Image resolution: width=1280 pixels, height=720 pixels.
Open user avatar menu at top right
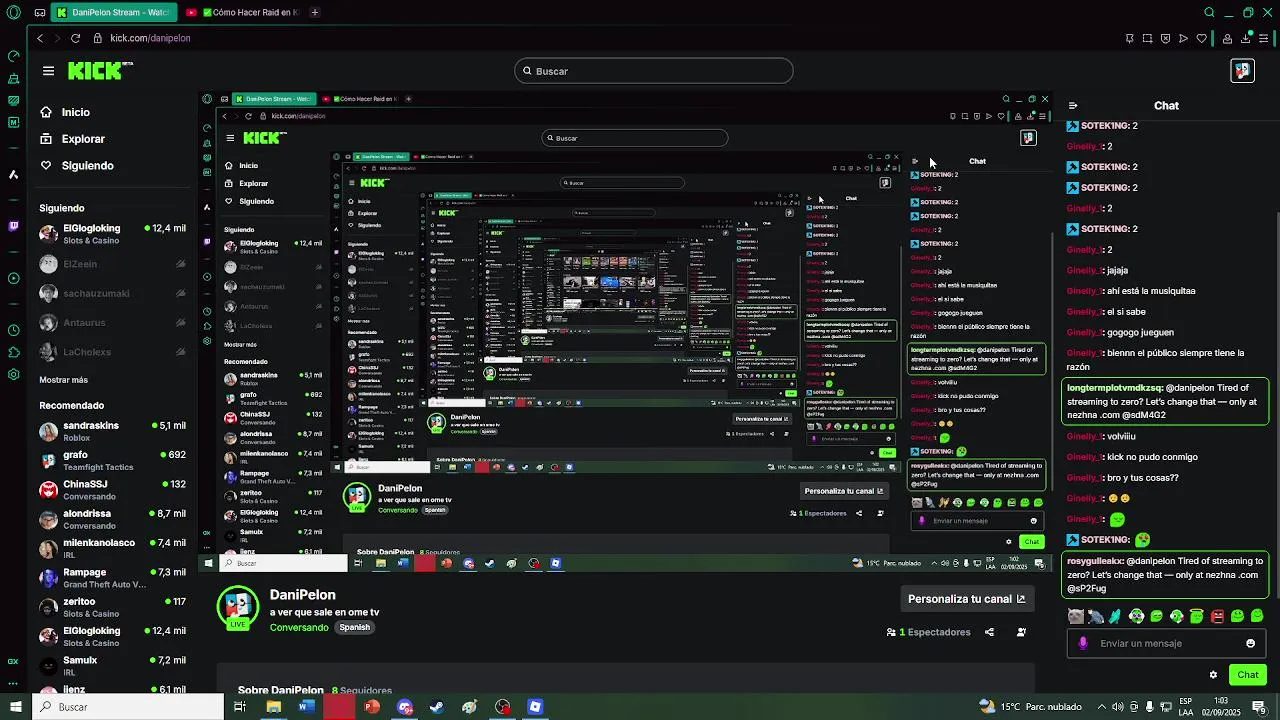click(1242, 71)
